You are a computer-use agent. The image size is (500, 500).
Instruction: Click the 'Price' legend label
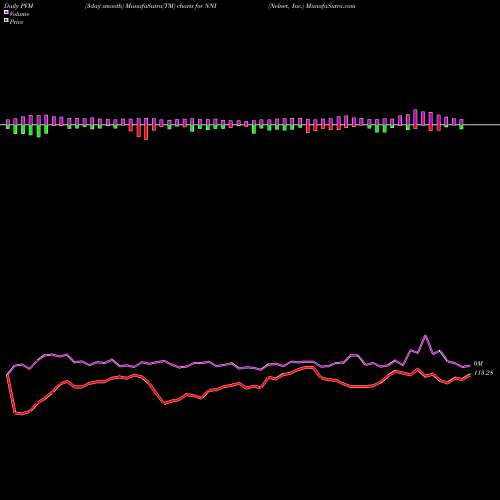pyautogui.click(x=16, y=22)
